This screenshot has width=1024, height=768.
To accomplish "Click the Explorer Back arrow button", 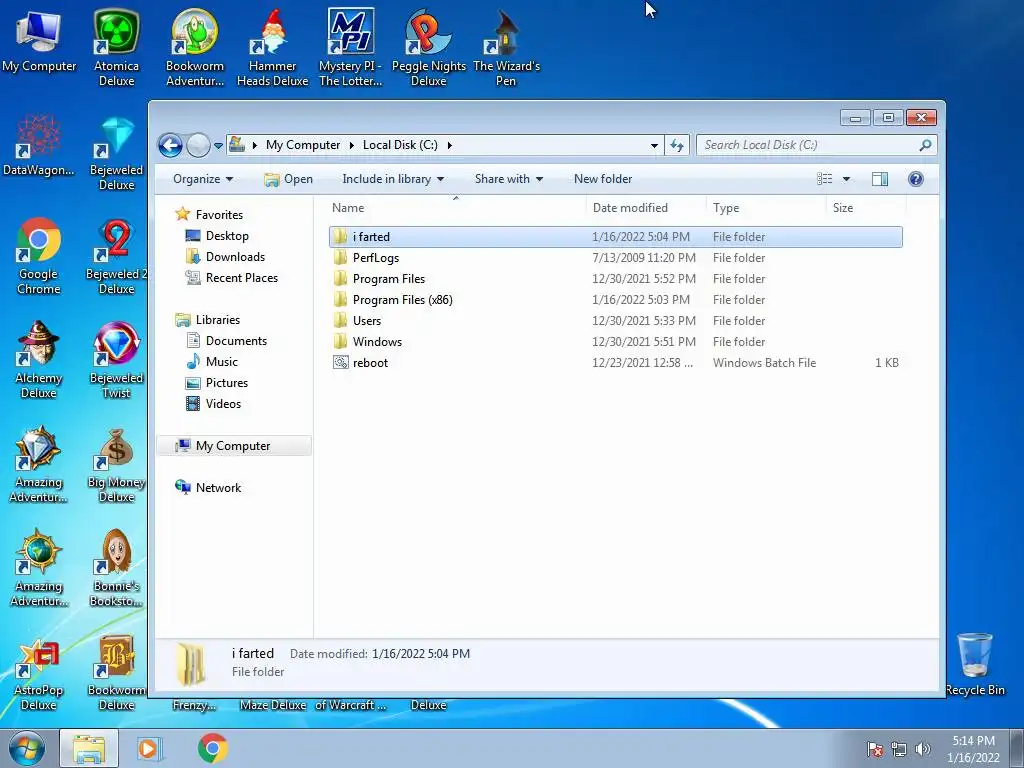I will tap(170, 145).
